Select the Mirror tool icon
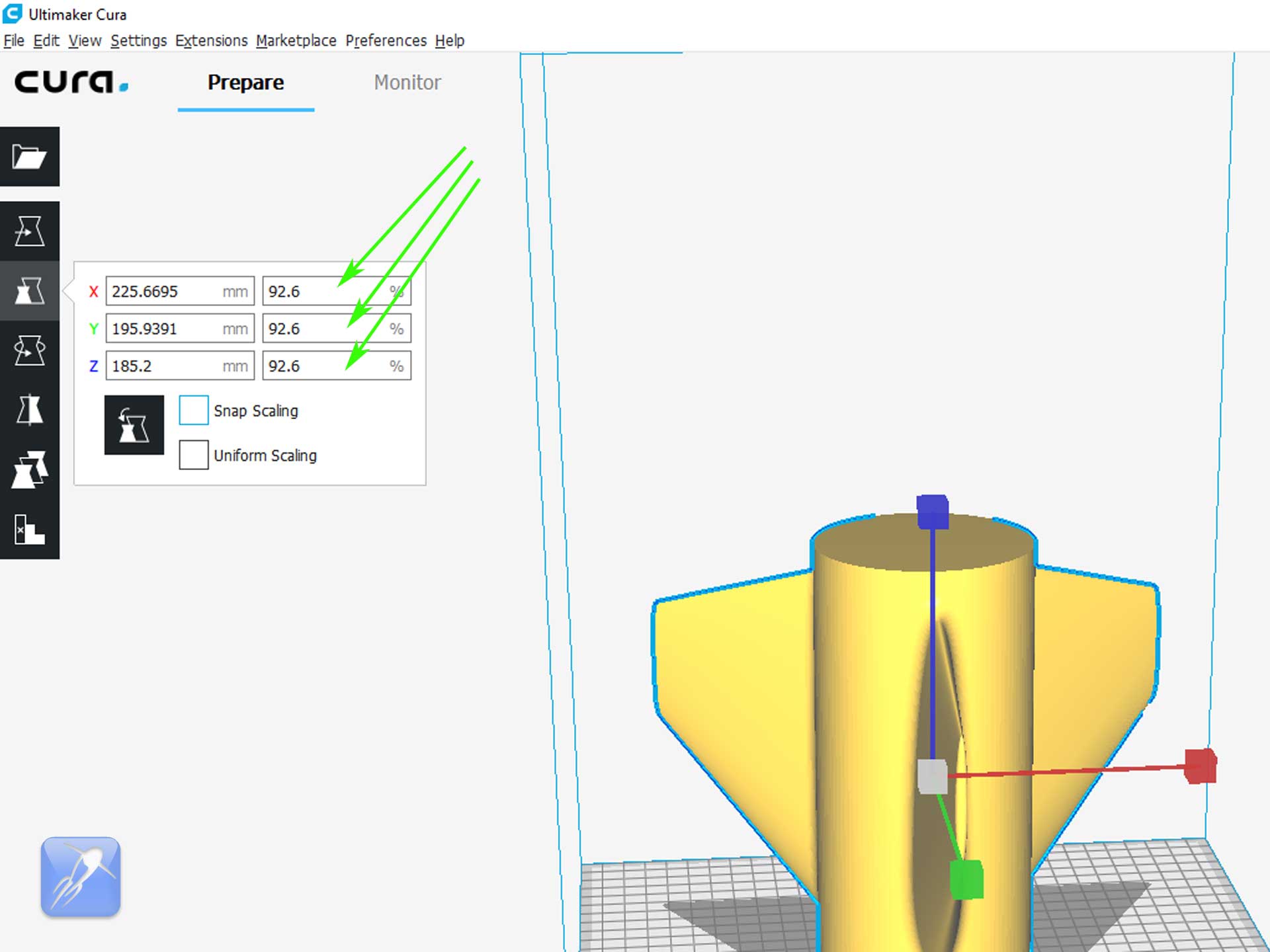Screen dimensions: 1270x952 29,410
